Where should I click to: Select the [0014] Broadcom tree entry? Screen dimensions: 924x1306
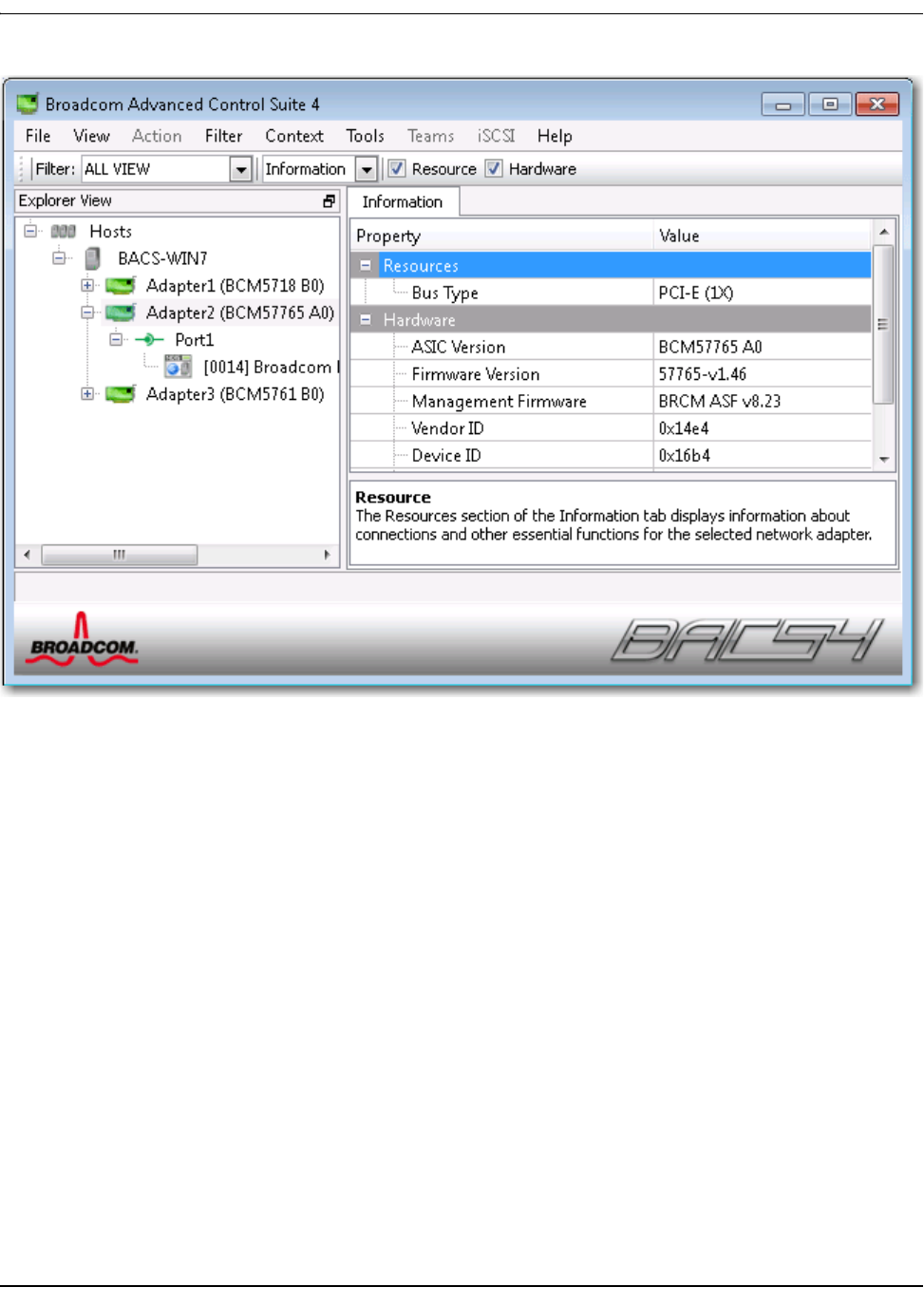[x=271, y=367]
